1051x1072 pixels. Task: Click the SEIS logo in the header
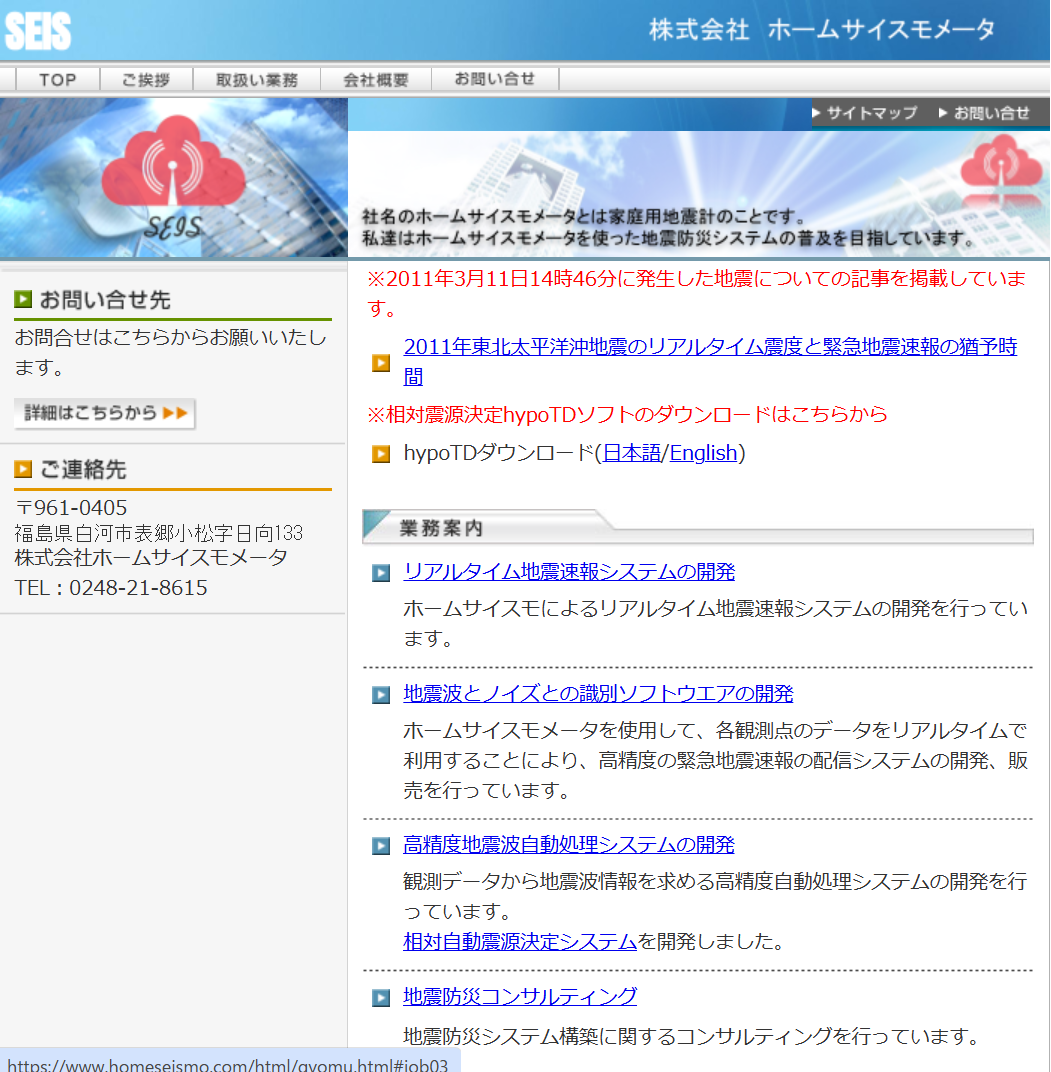(38, 31)
